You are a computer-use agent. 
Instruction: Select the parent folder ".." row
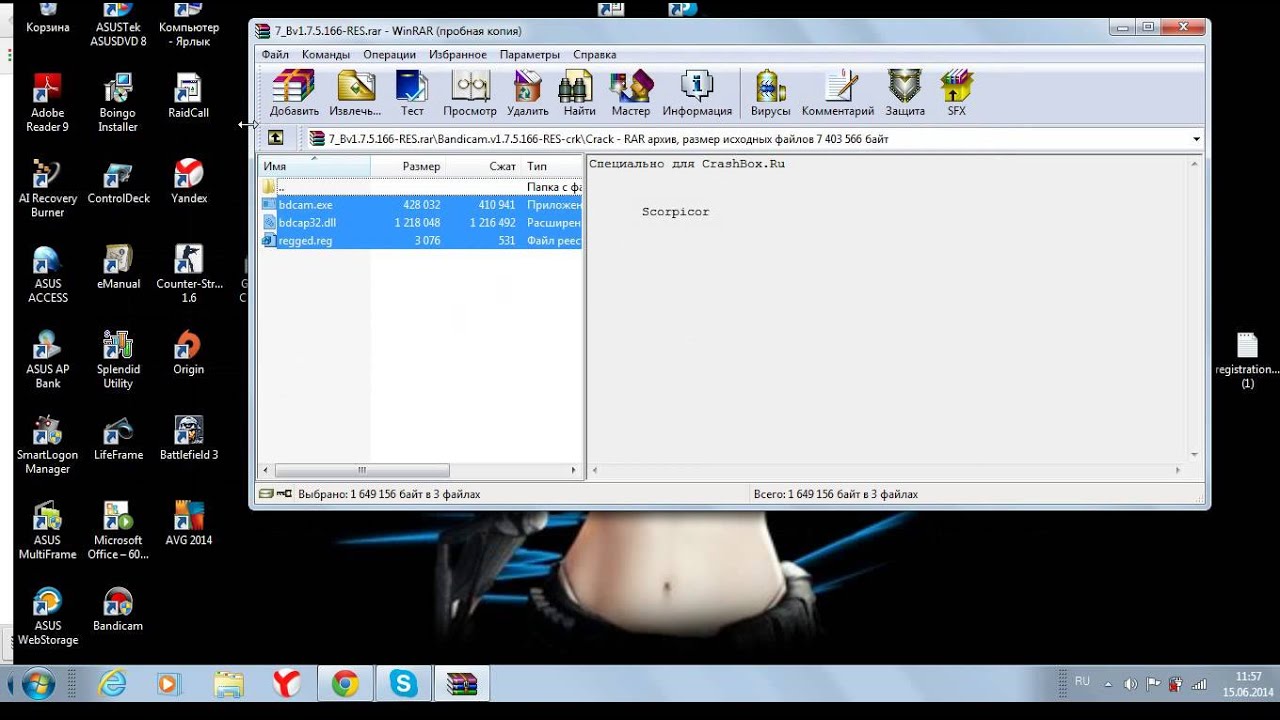point(420,187)
